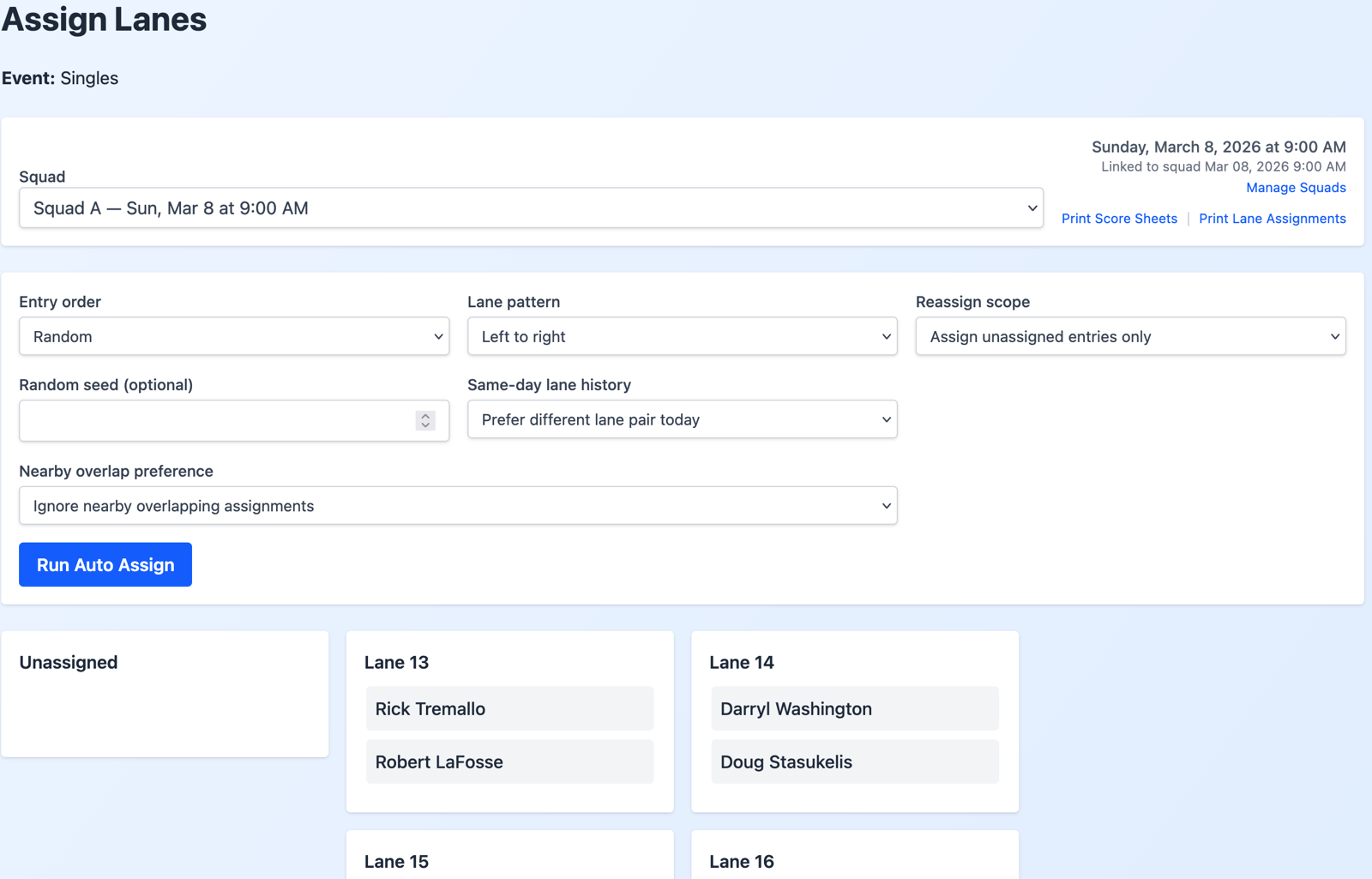Viewport: 1372px width, 879px height.
Task: Select Robert LaFosse entry in Lane 13
Action: coord(510,762)
